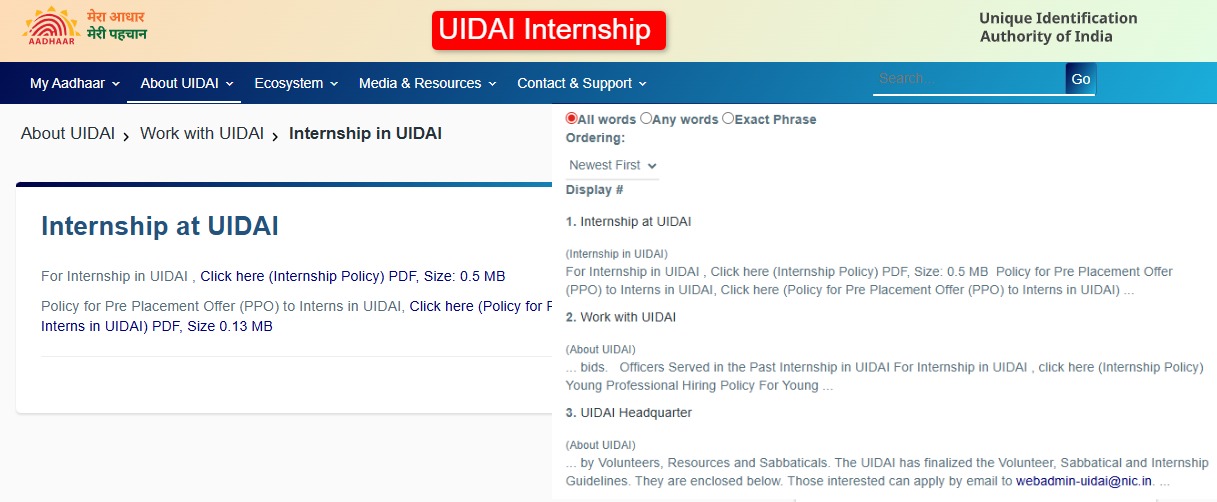Open the Work with UIDAI search result
Screen dimensions: 1217x502
[628, 317]
